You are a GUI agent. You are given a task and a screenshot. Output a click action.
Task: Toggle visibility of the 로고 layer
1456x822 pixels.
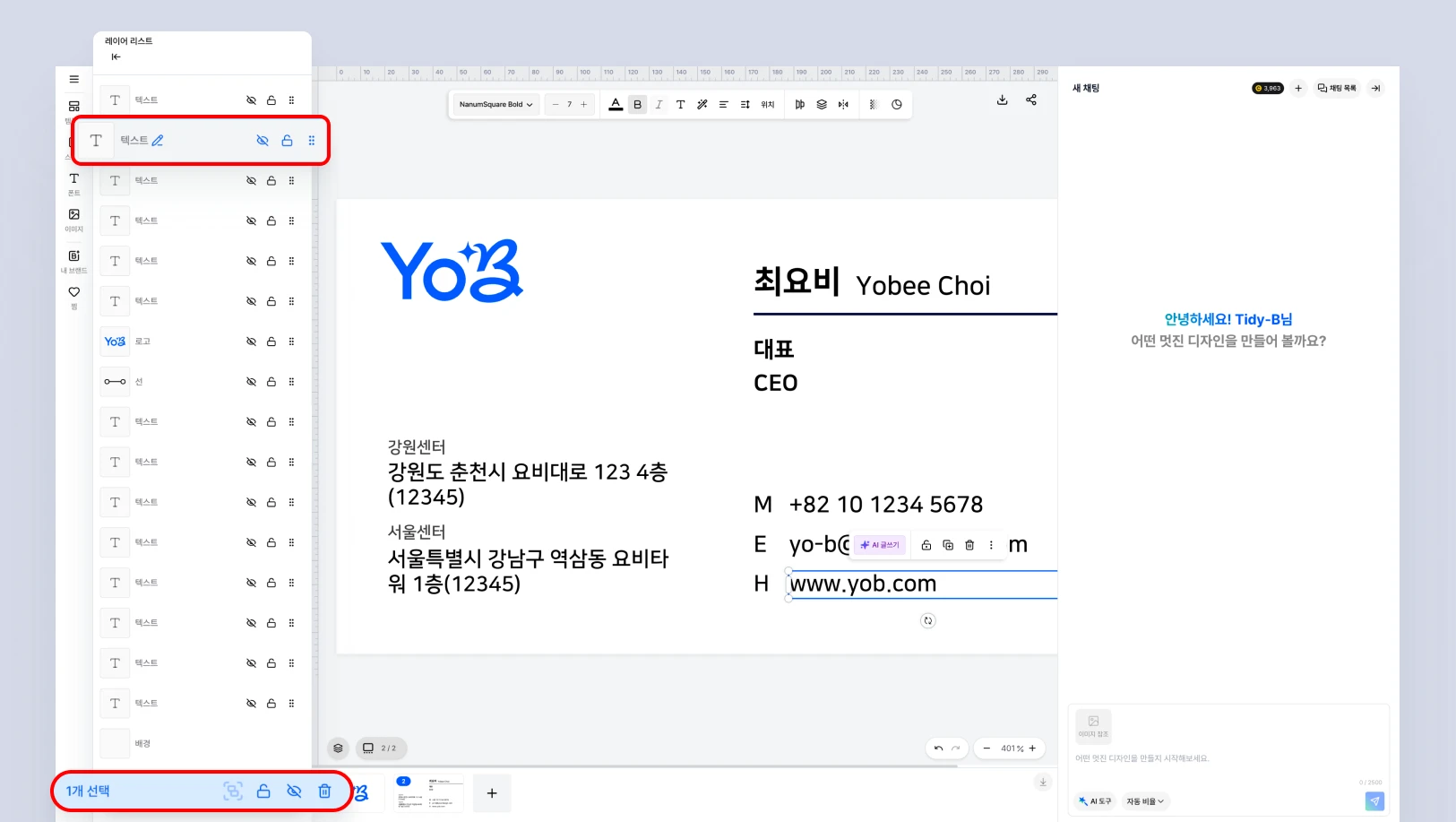(251, 342)
